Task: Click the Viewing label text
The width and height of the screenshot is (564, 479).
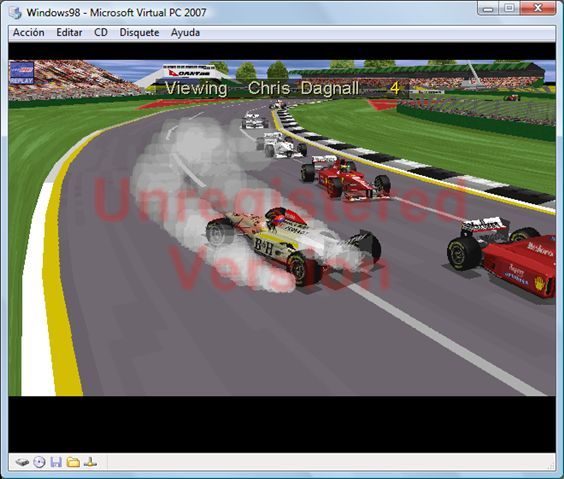Action: pos(196,88)
